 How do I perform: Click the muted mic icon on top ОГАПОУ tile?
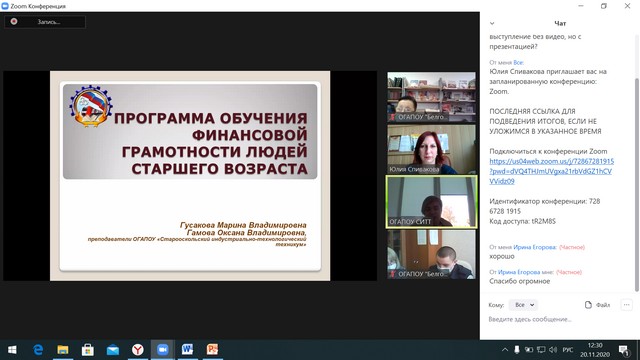393,117
